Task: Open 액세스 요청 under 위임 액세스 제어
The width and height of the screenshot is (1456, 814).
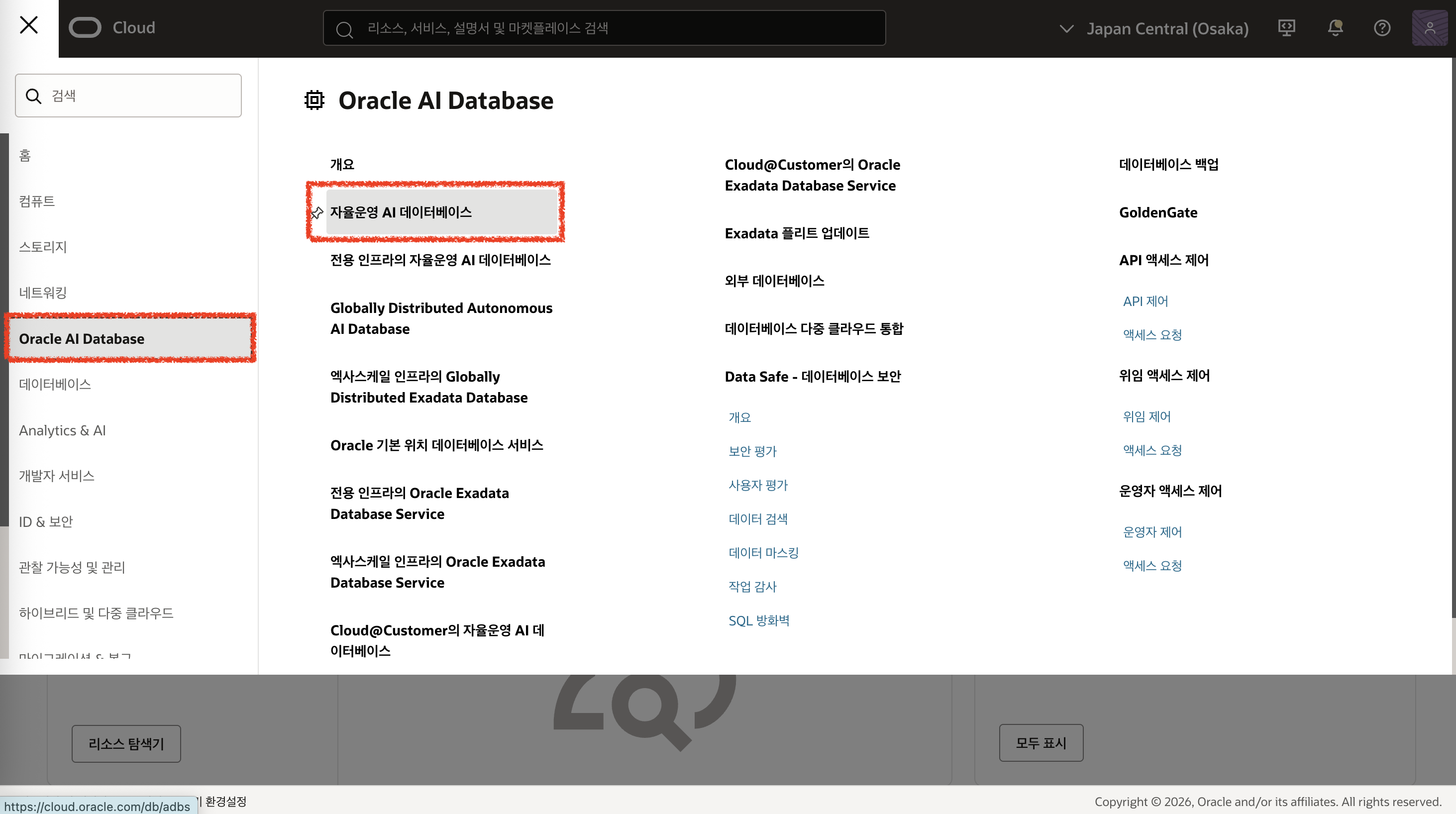Action: pyautogui.click(x=1152, y=450)
